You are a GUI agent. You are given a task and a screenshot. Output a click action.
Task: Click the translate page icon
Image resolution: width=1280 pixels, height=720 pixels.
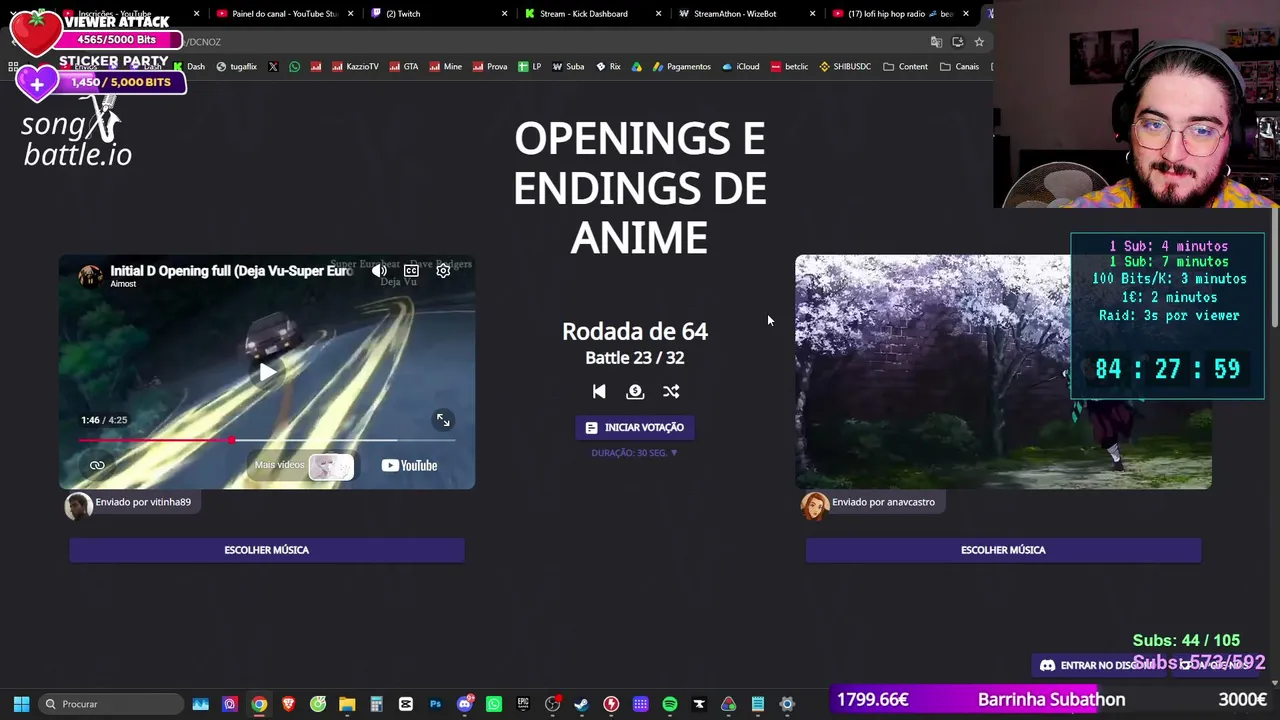[936, 42]
